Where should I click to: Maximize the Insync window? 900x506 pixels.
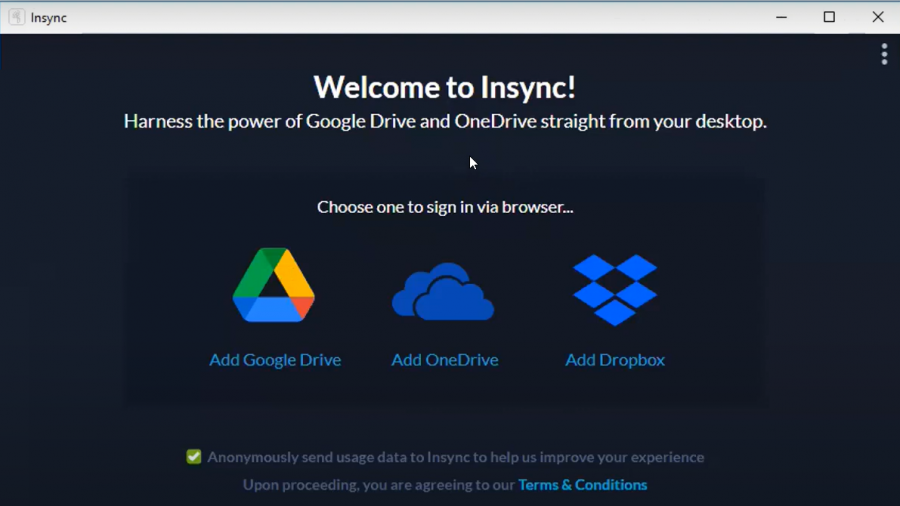tap(829, 17)
